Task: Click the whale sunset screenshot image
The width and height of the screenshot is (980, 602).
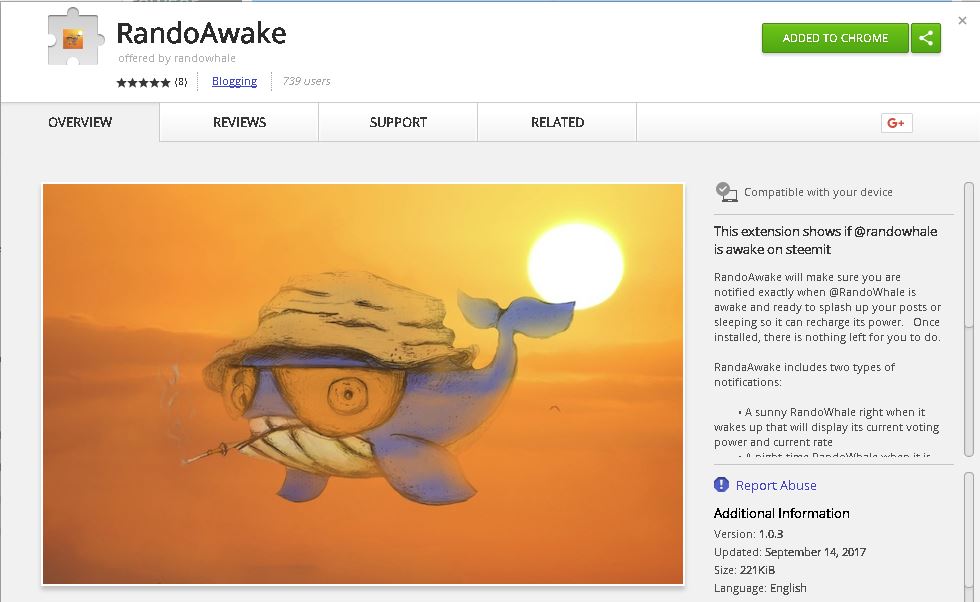Action: 363,384
